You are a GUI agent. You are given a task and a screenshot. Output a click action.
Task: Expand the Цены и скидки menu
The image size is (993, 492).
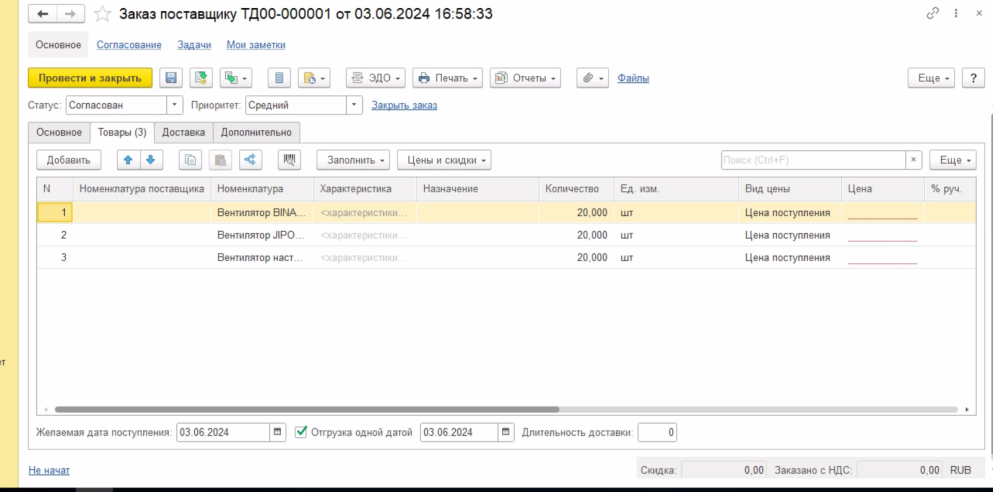coord(444,160)
